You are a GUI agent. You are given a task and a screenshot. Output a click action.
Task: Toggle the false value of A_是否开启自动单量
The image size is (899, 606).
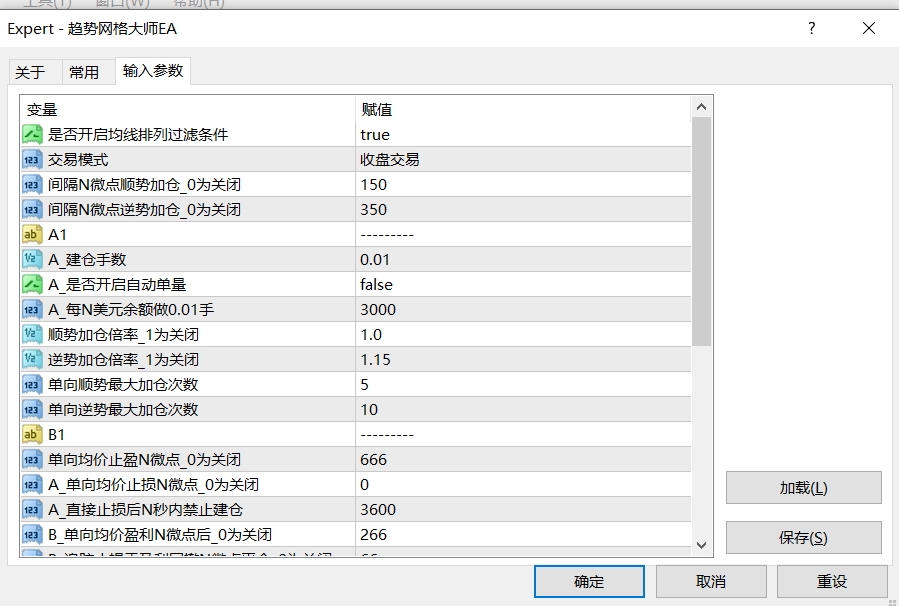click(377, 285)
